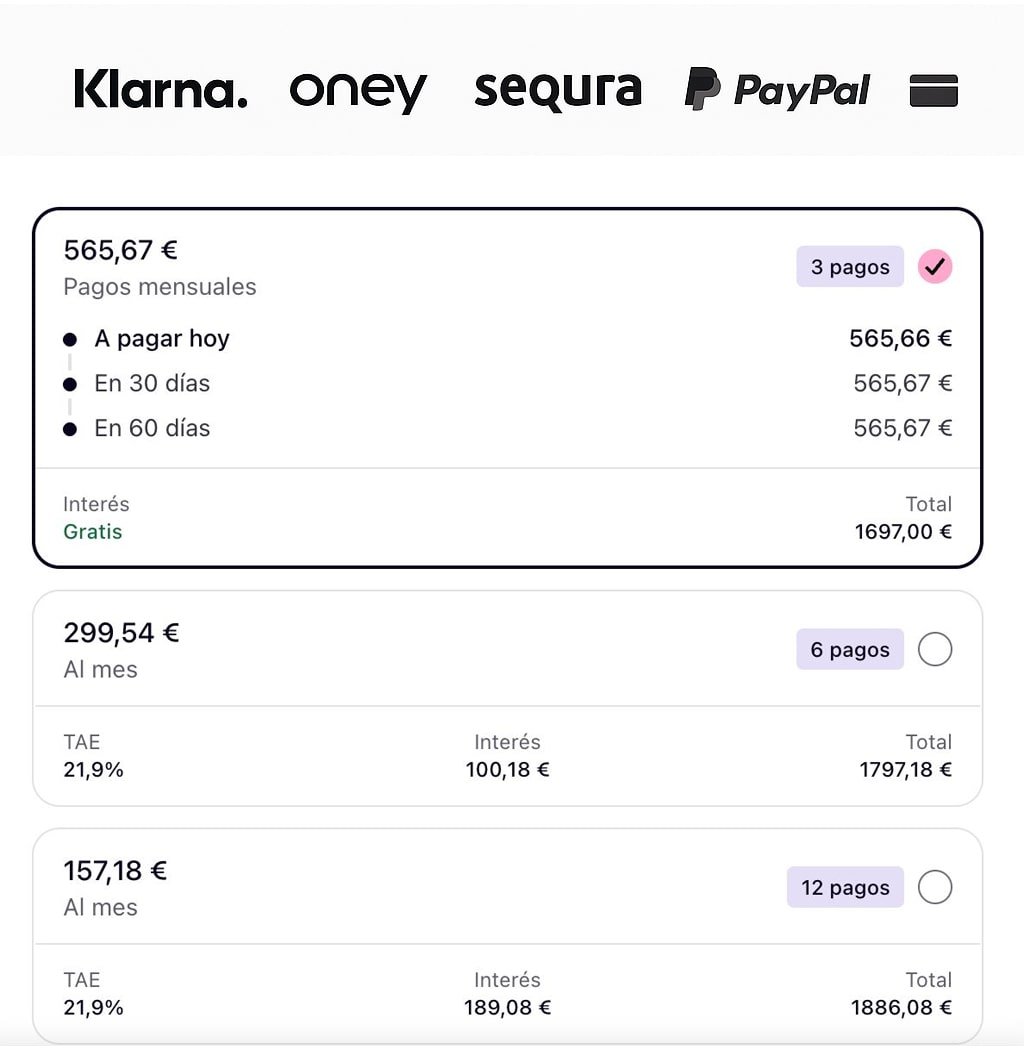Select the 6 pagos radio button
Viewport: 1024px width, 1050px height.
coord(935,650)
